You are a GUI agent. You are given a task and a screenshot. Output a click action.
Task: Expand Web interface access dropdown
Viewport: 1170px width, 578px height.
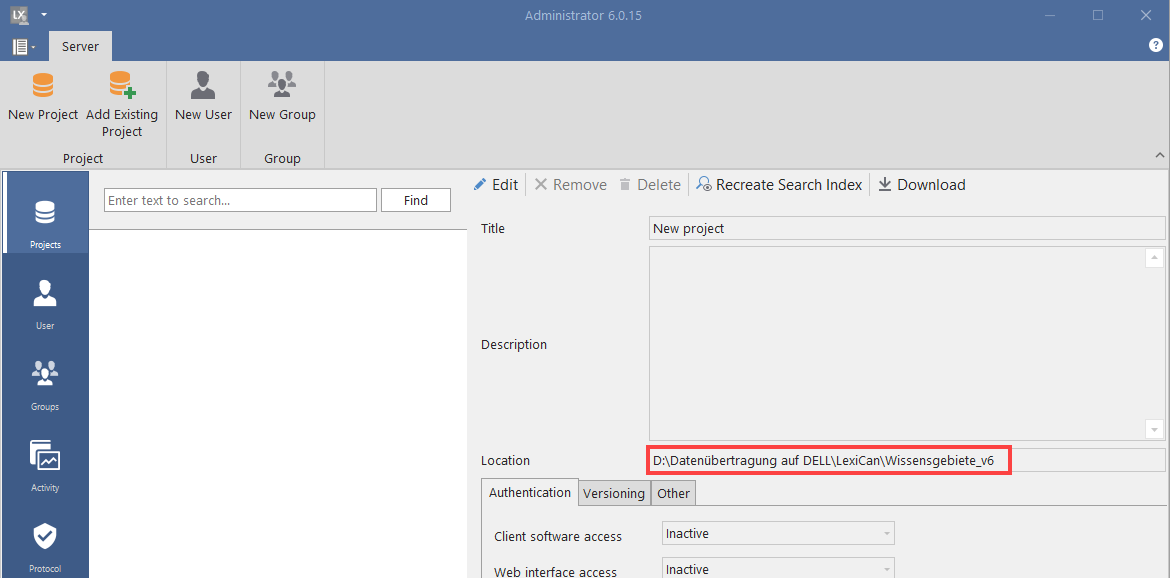(x=886, y=570)
